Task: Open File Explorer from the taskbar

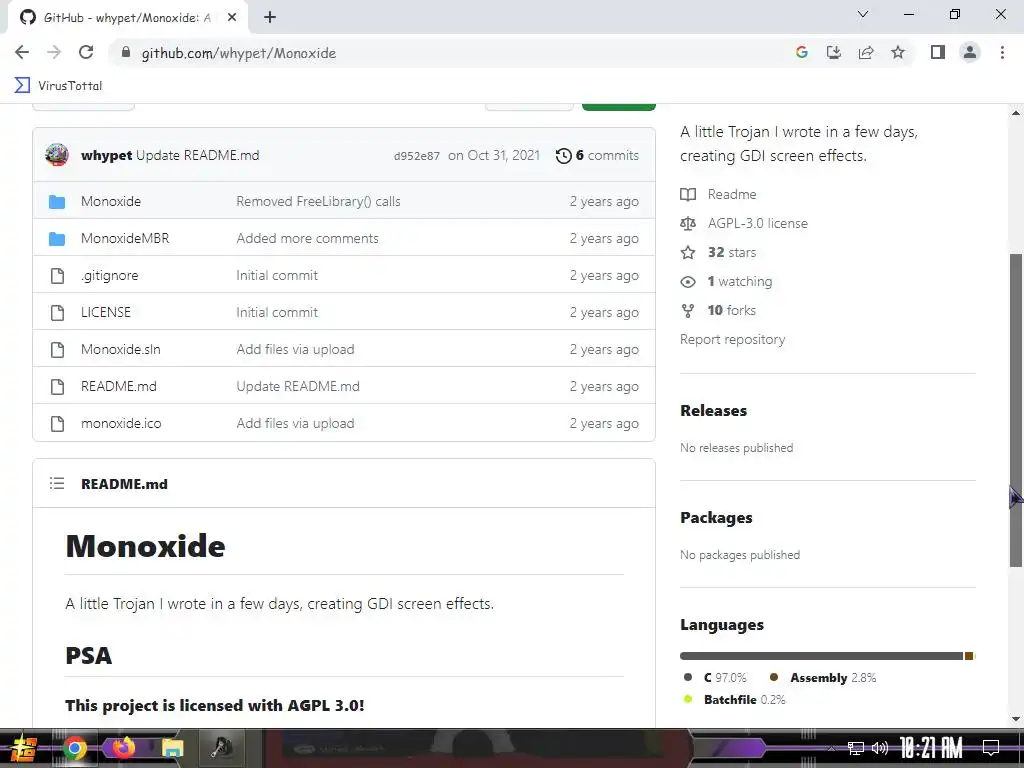Action: click(x=172, y=748)
